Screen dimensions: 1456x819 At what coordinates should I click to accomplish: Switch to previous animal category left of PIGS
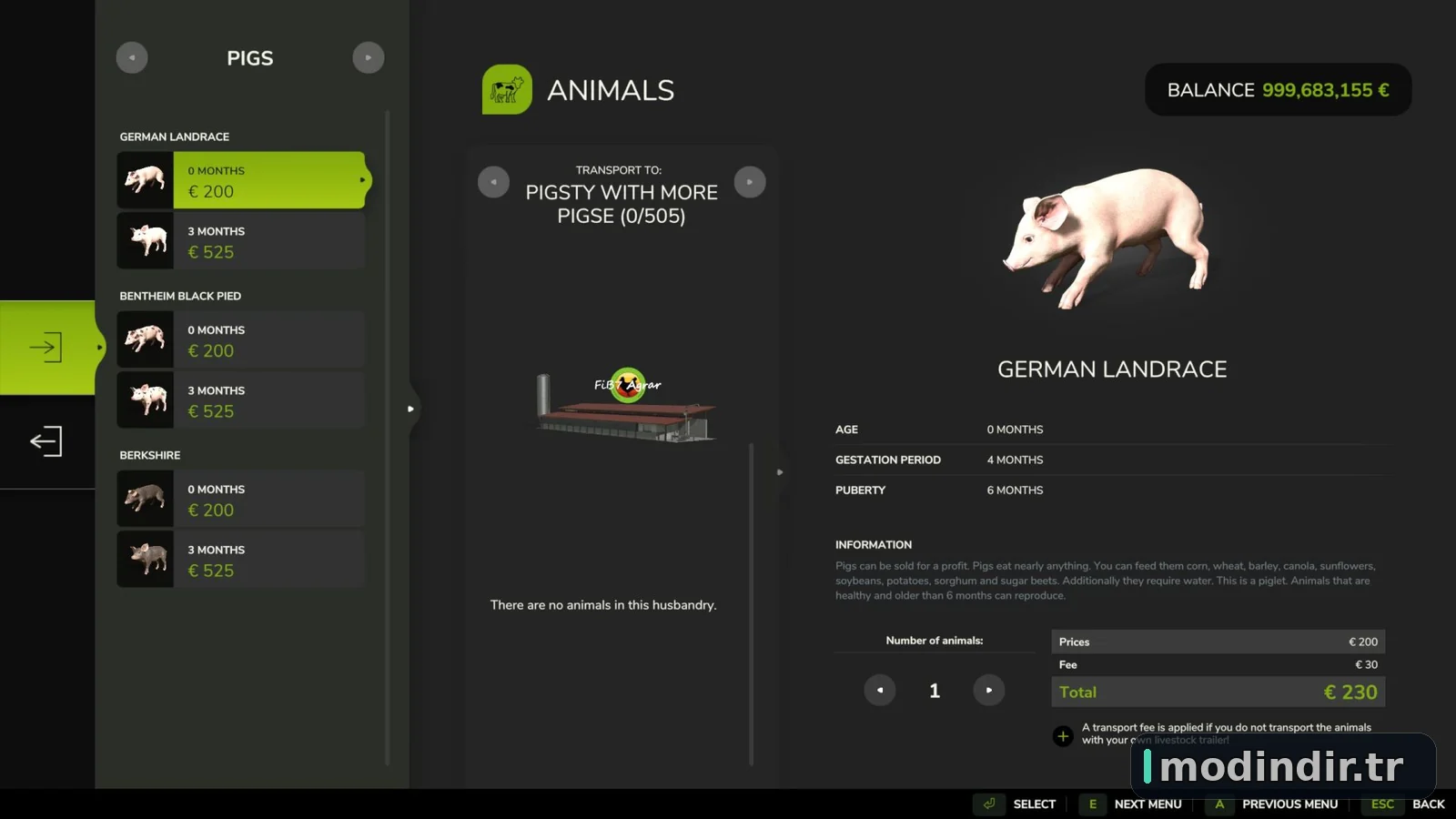(132, 57)
